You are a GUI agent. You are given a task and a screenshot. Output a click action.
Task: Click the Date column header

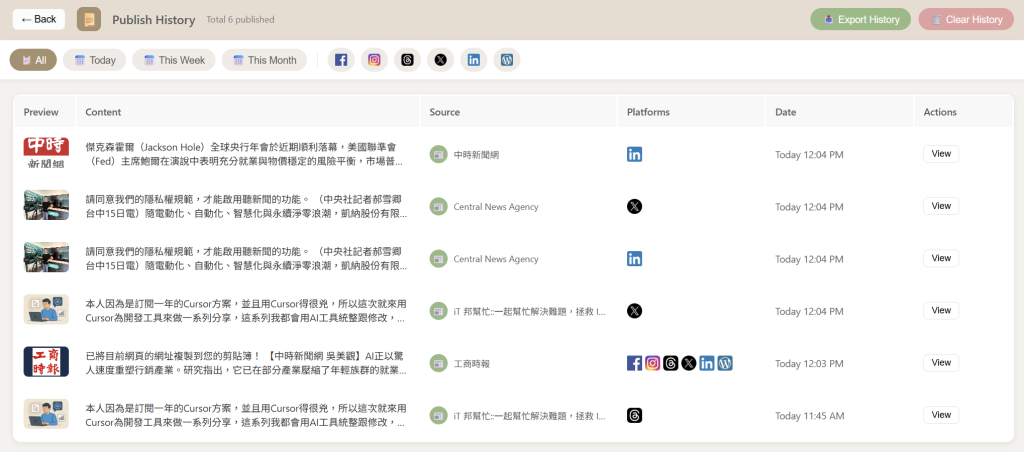tap(785, 112)
